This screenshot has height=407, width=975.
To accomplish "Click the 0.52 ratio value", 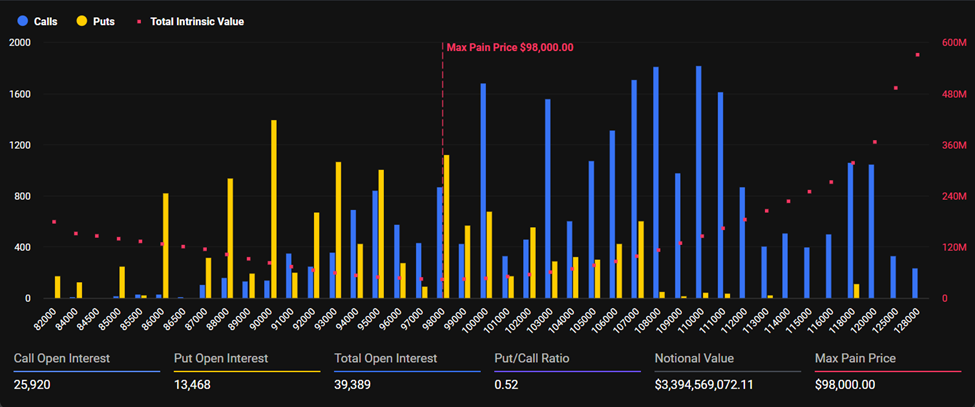I will point(506,385).
